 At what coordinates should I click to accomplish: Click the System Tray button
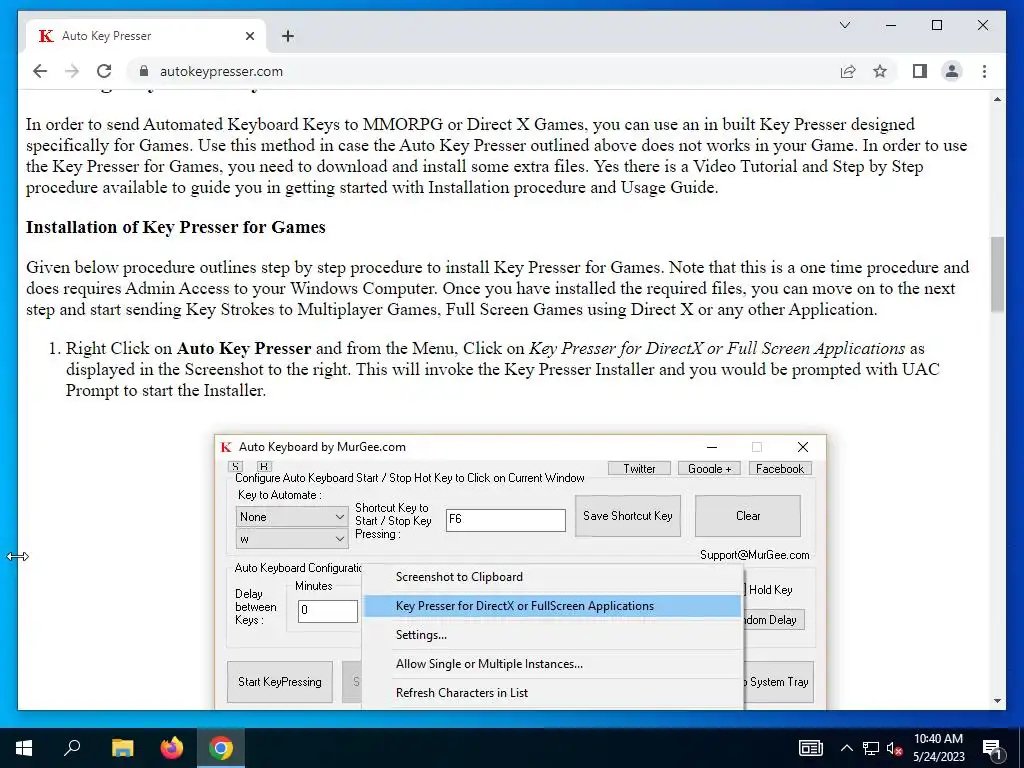tap(778, 682)
